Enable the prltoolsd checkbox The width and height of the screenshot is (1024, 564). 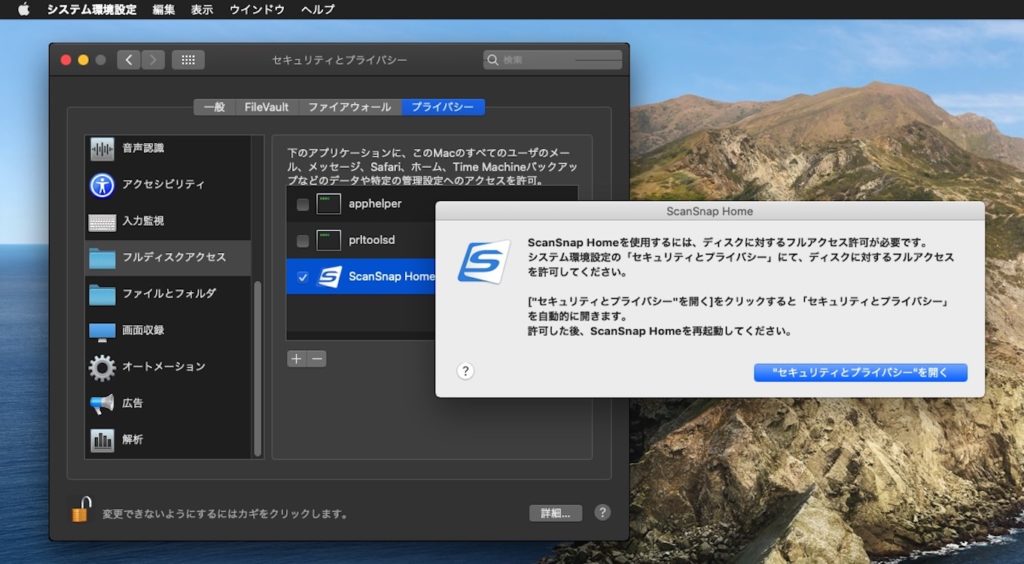303,241
